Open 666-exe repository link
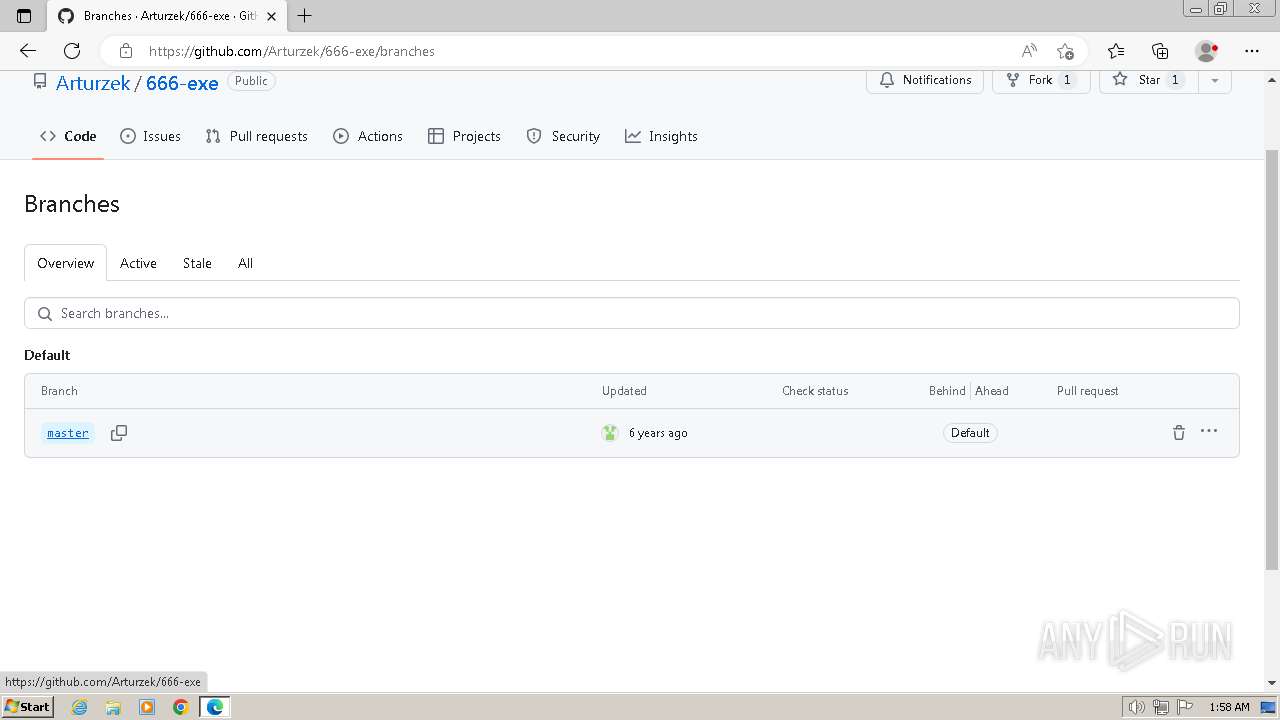The height and width of the screenshot is (720, 1280). point(182,83)
